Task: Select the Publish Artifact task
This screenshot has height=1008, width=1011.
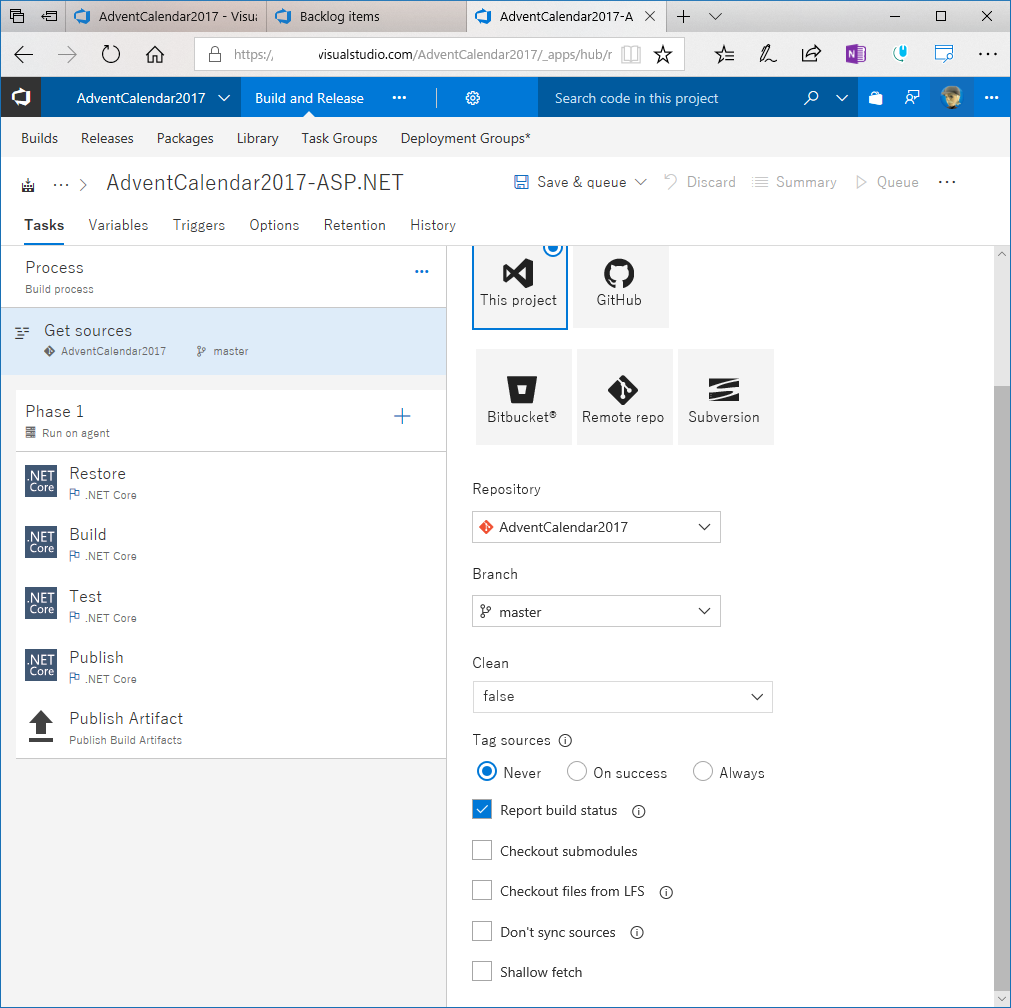Action: pyautogui.click(x=231, y=727)
